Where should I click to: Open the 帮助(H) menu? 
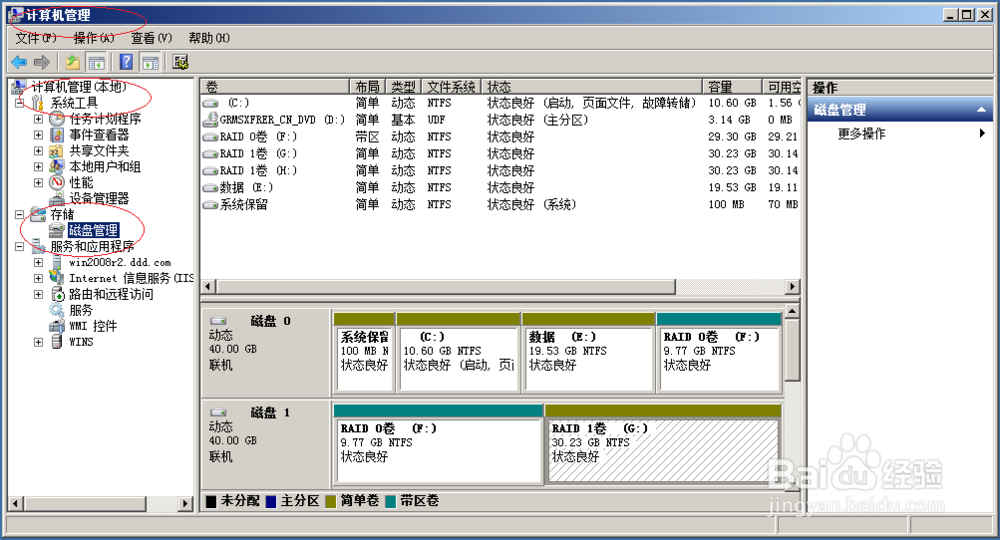209,38
